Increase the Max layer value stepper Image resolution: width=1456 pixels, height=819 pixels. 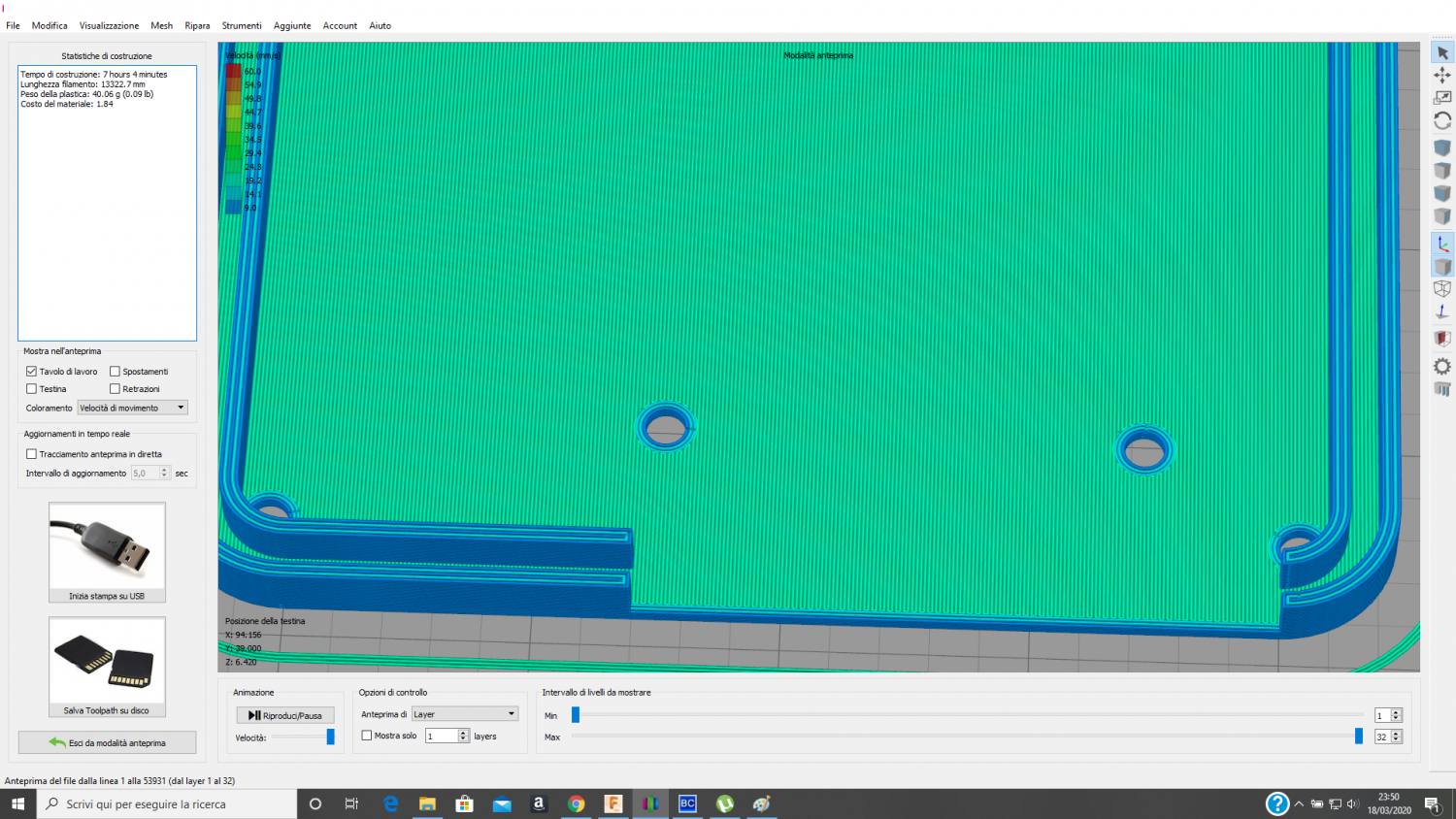[x=1396, y=734]
